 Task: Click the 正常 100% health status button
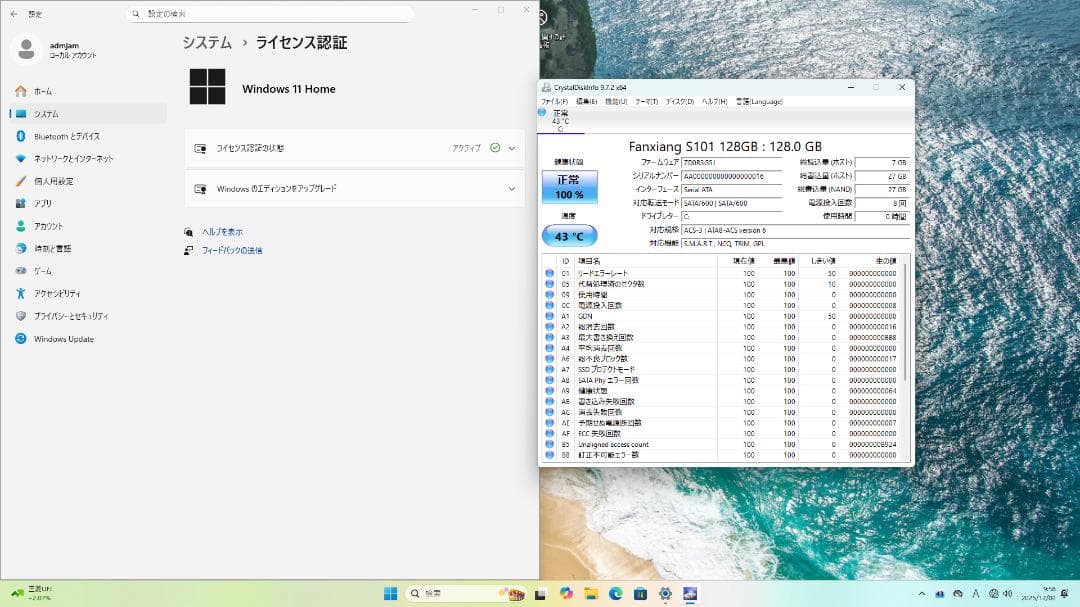click(x=569, y=187)
